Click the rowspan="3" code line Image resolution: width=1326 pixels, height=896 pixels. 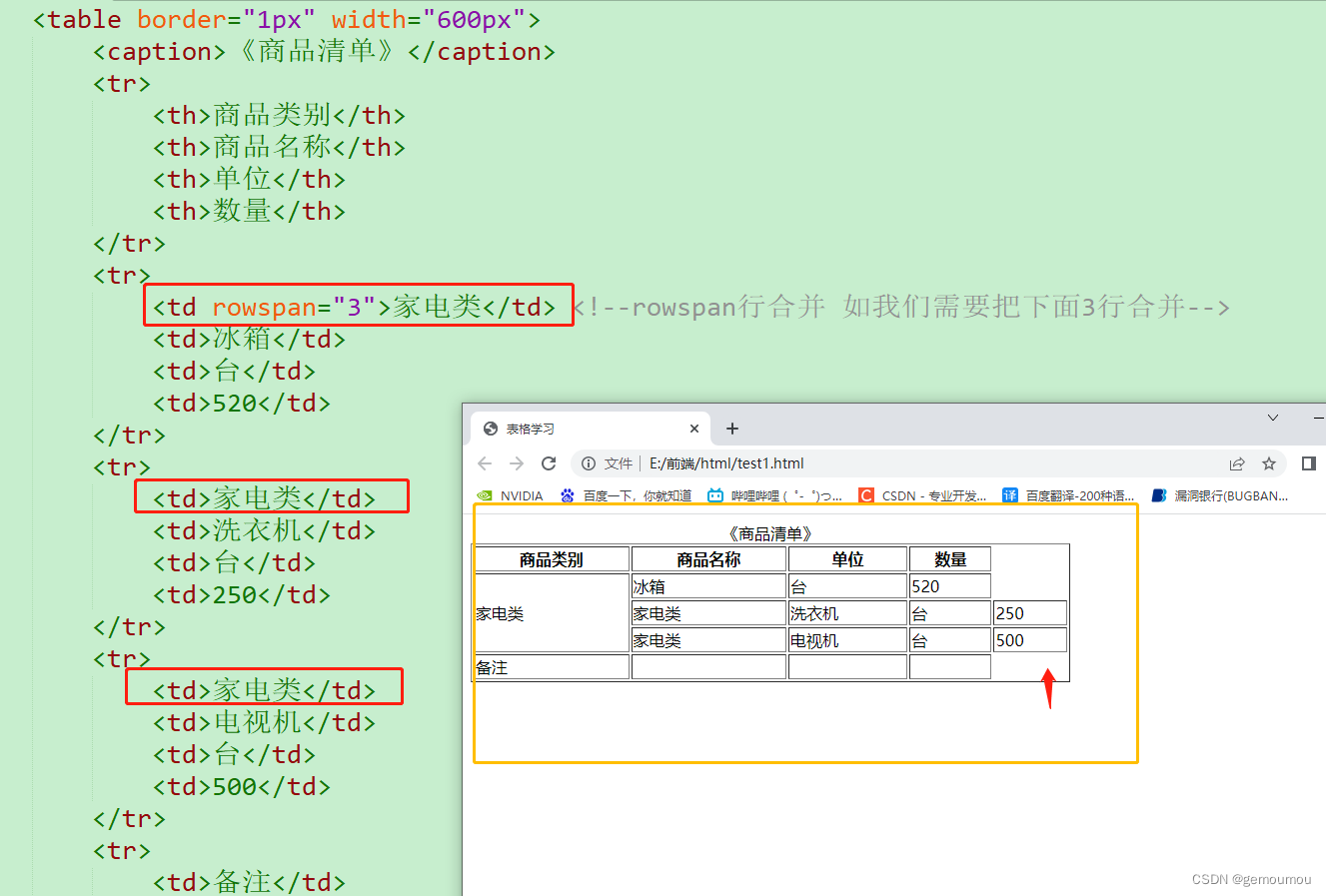point(355,307)
